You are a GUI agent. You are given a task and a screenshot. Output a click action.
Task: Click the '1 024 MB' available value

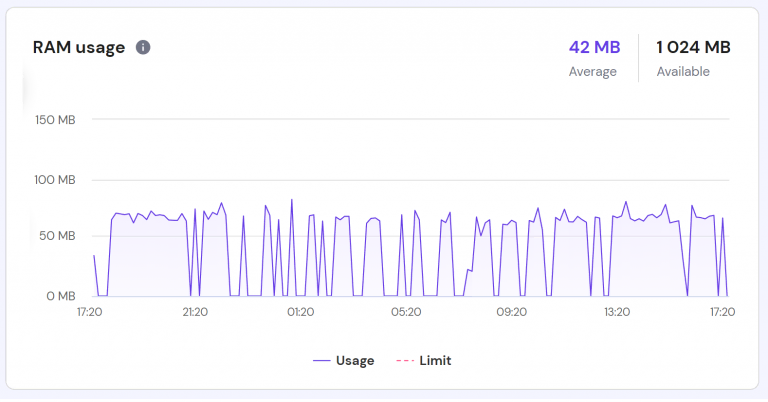(x=693, y=47)
